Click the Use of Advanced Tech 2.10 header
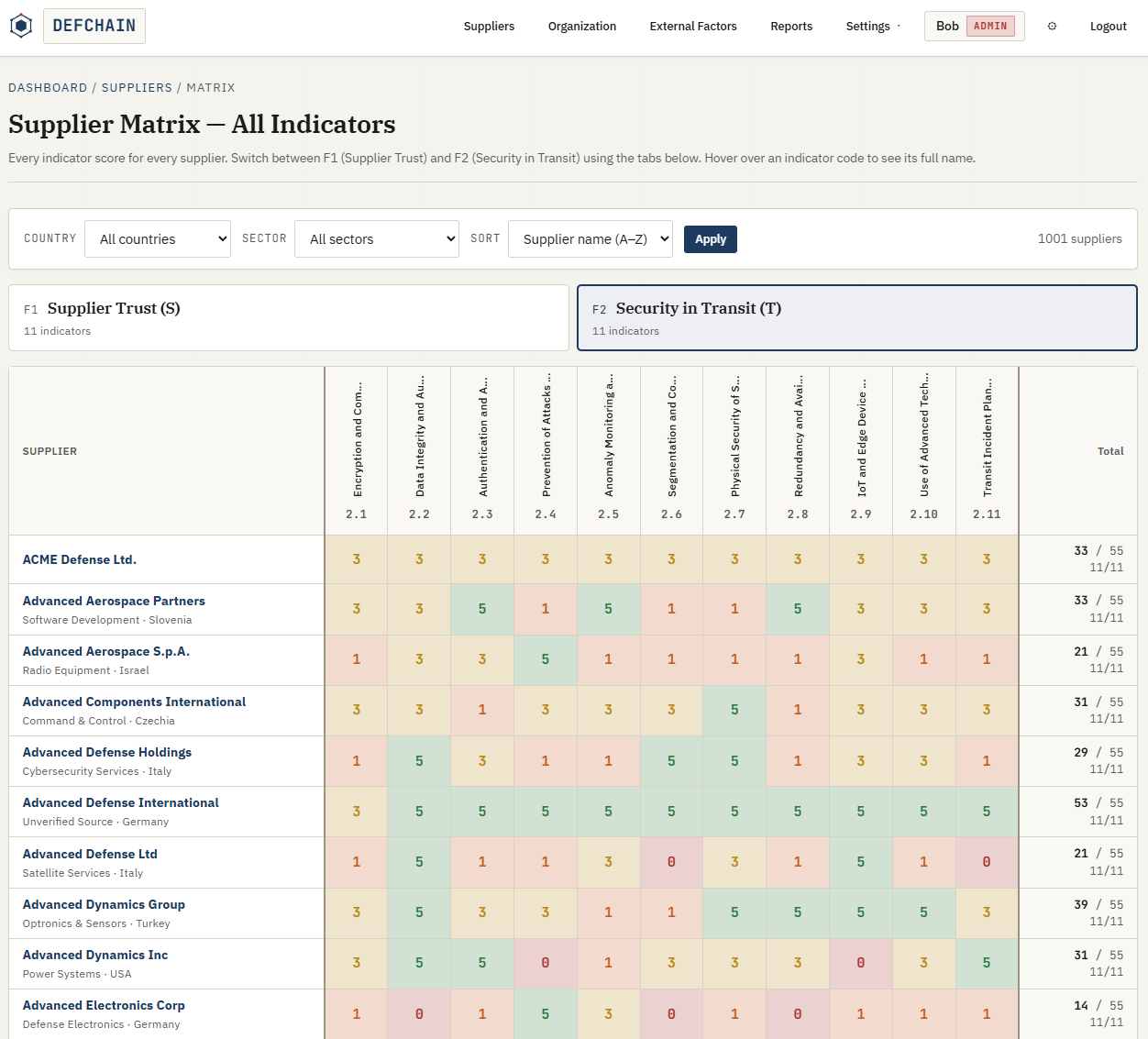 click(x=923, y=451)
